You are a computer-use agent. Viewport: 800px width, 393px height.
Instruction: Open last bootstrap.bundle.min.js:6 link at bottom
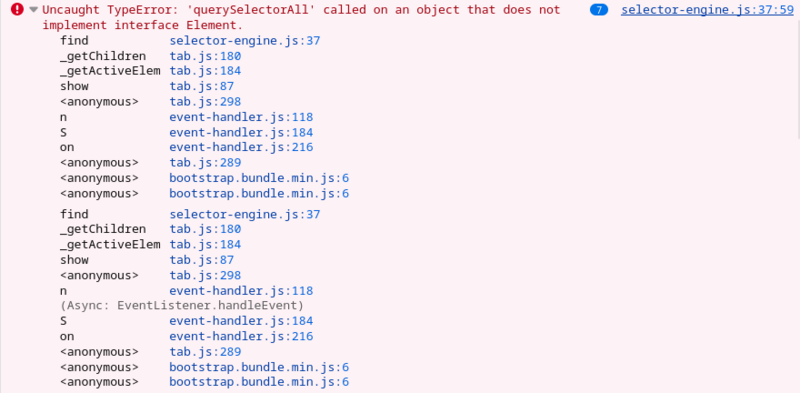pos(259,382)
